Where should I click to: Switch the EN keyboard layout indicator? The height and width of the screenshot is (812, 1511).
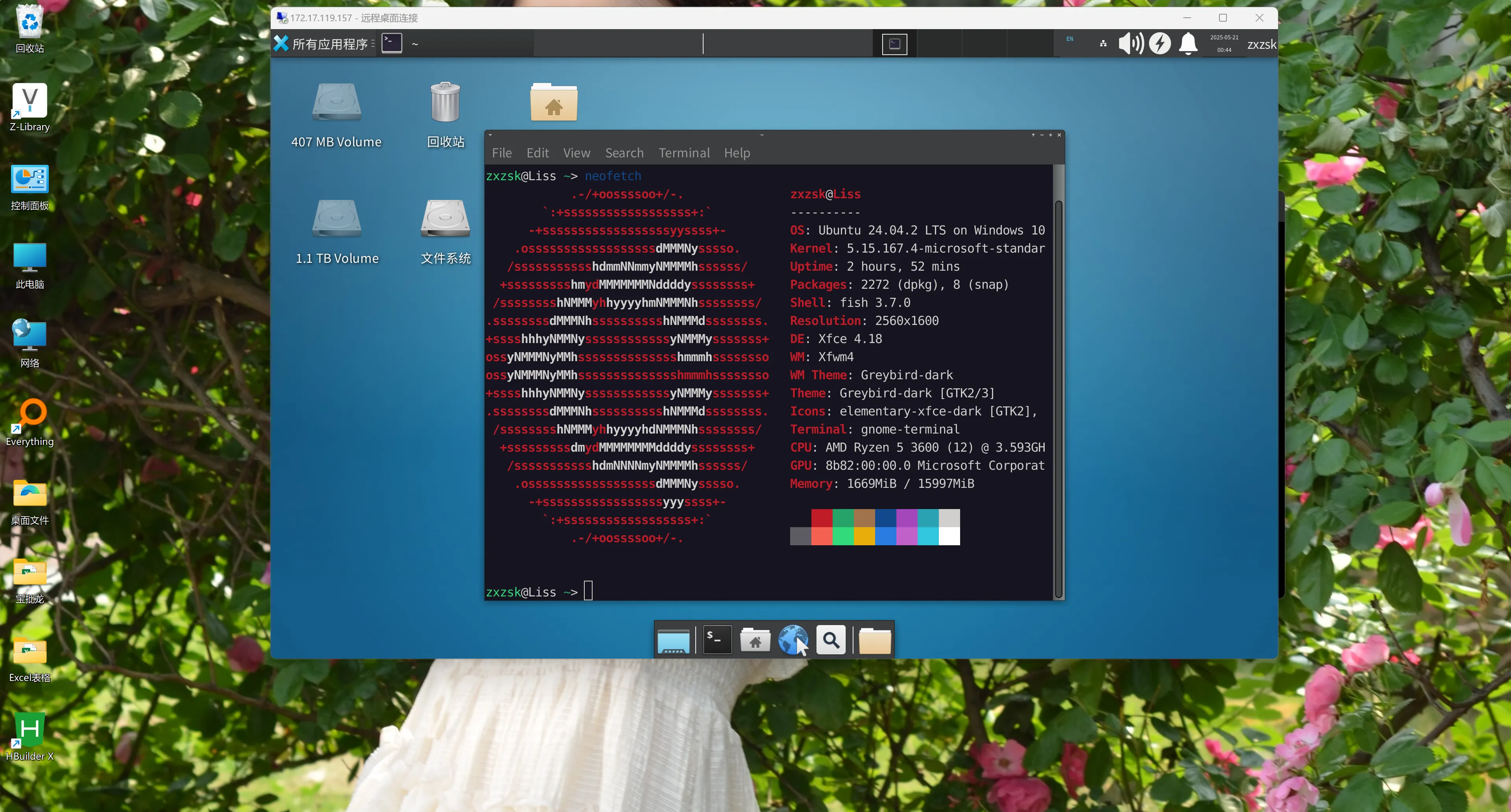click(1070, 39)
